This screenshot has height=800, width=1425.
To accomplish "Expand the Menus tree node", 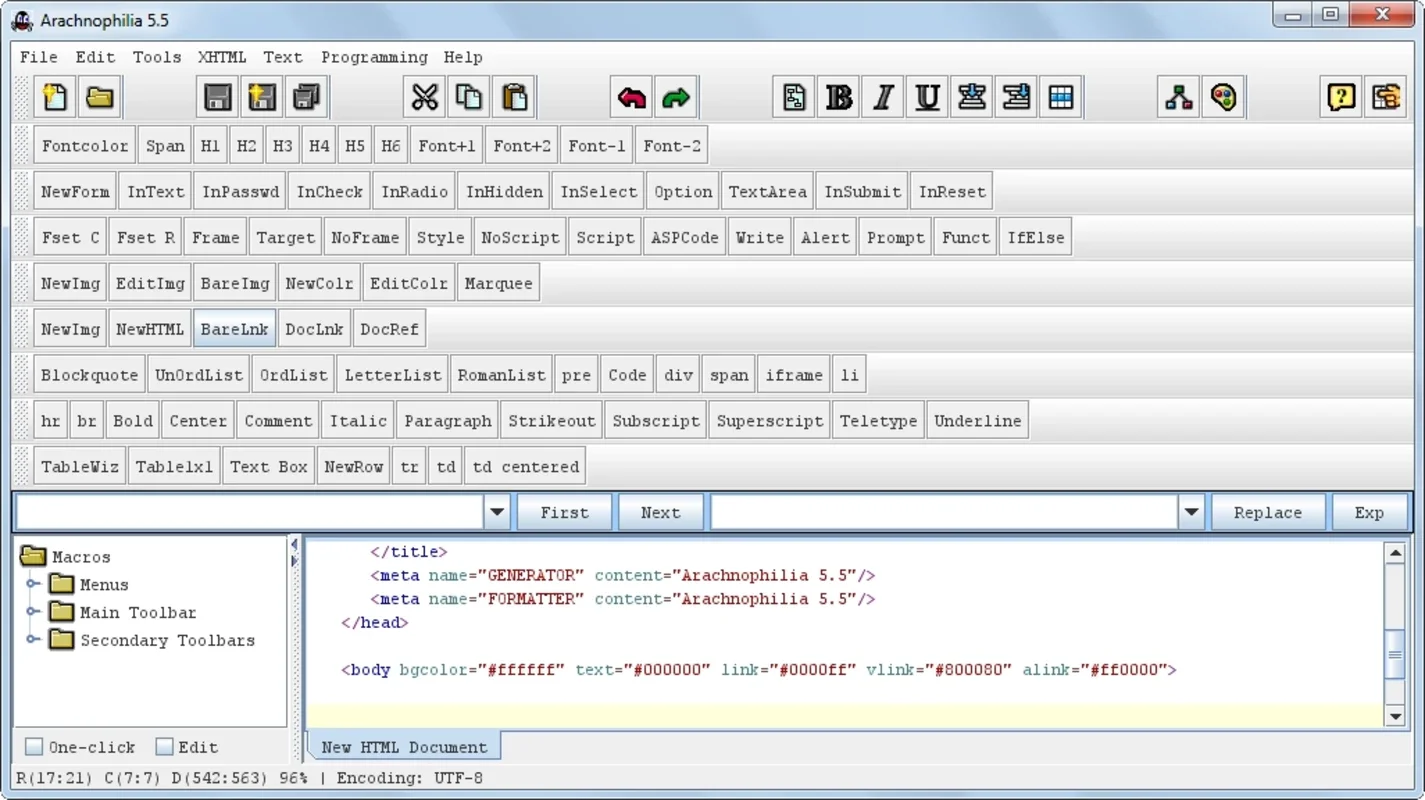I will (x=33, y=584).
